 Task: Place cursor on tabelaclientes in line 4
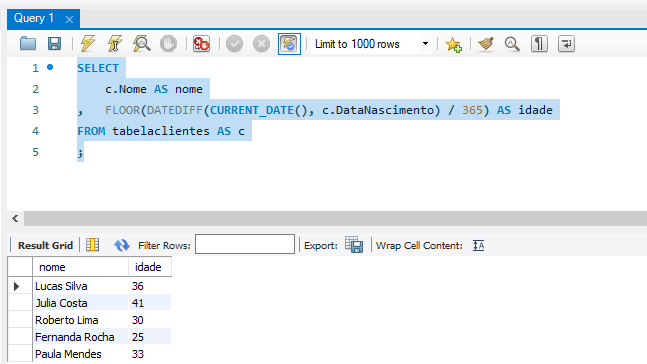161,131
